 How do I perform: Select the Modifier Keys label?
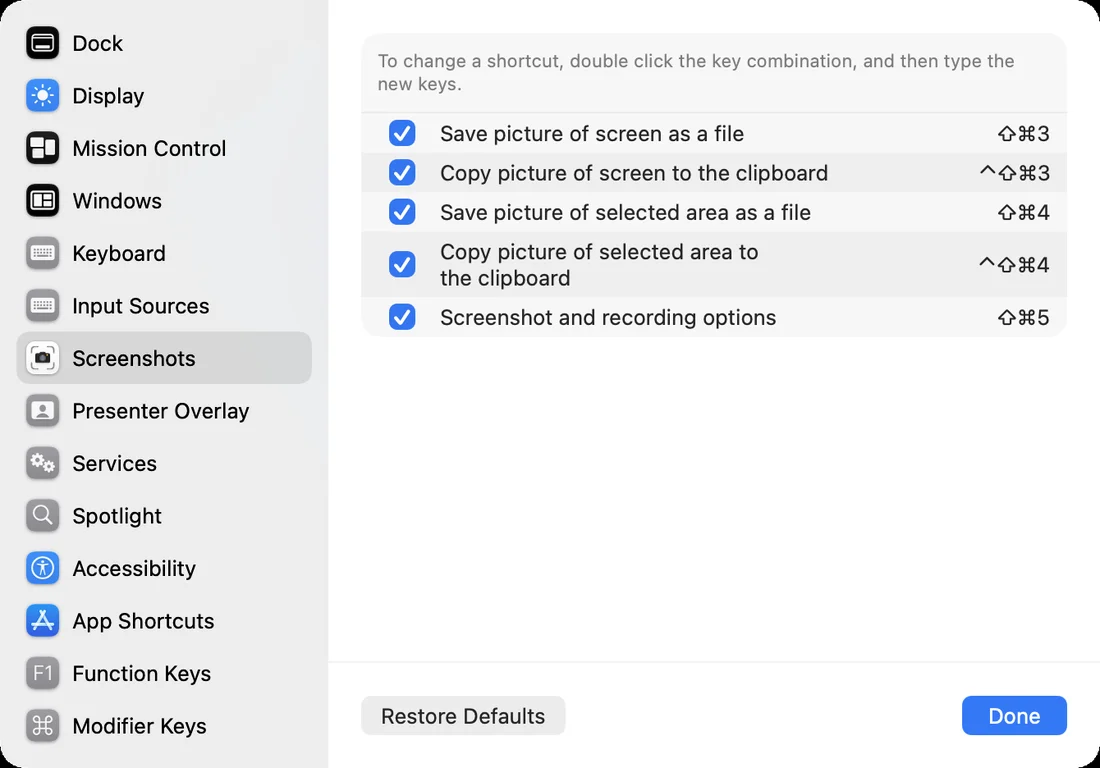[x=140, y=727]
